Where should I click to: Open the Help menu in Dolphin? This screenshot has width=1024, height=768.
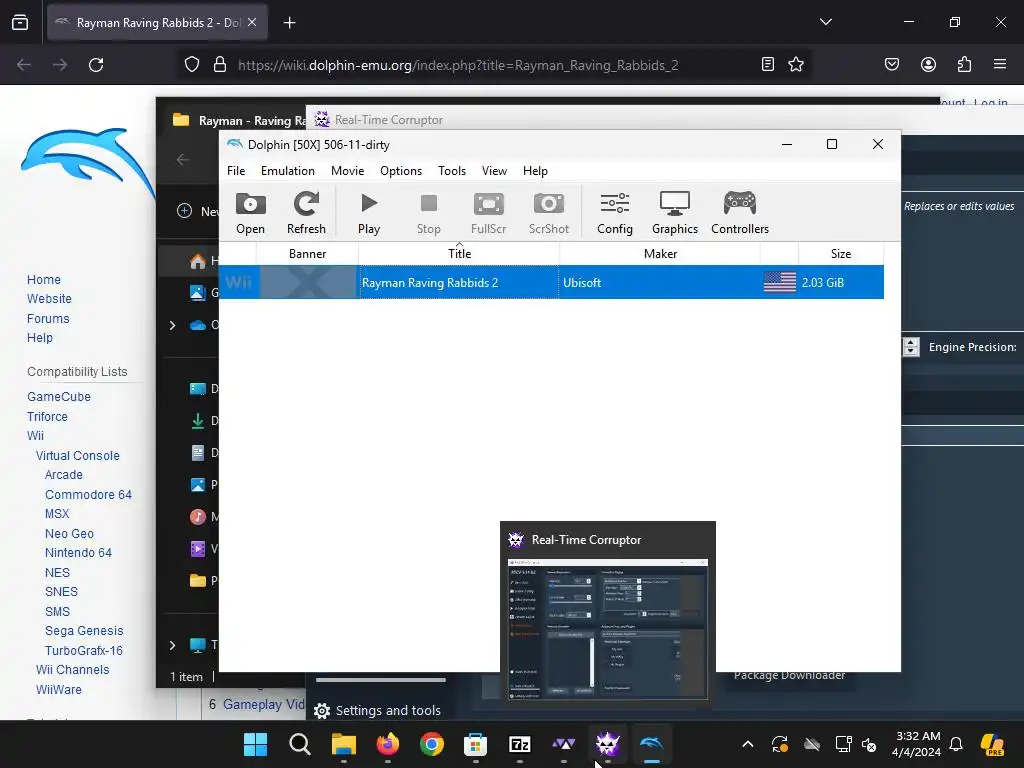(535, 170)
